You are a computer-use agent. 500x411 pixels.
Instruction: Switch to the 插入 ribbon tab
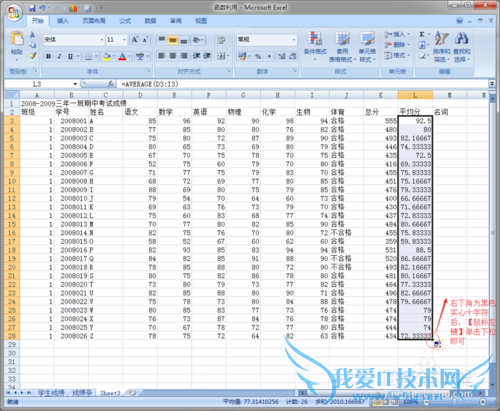coord(63,21)
